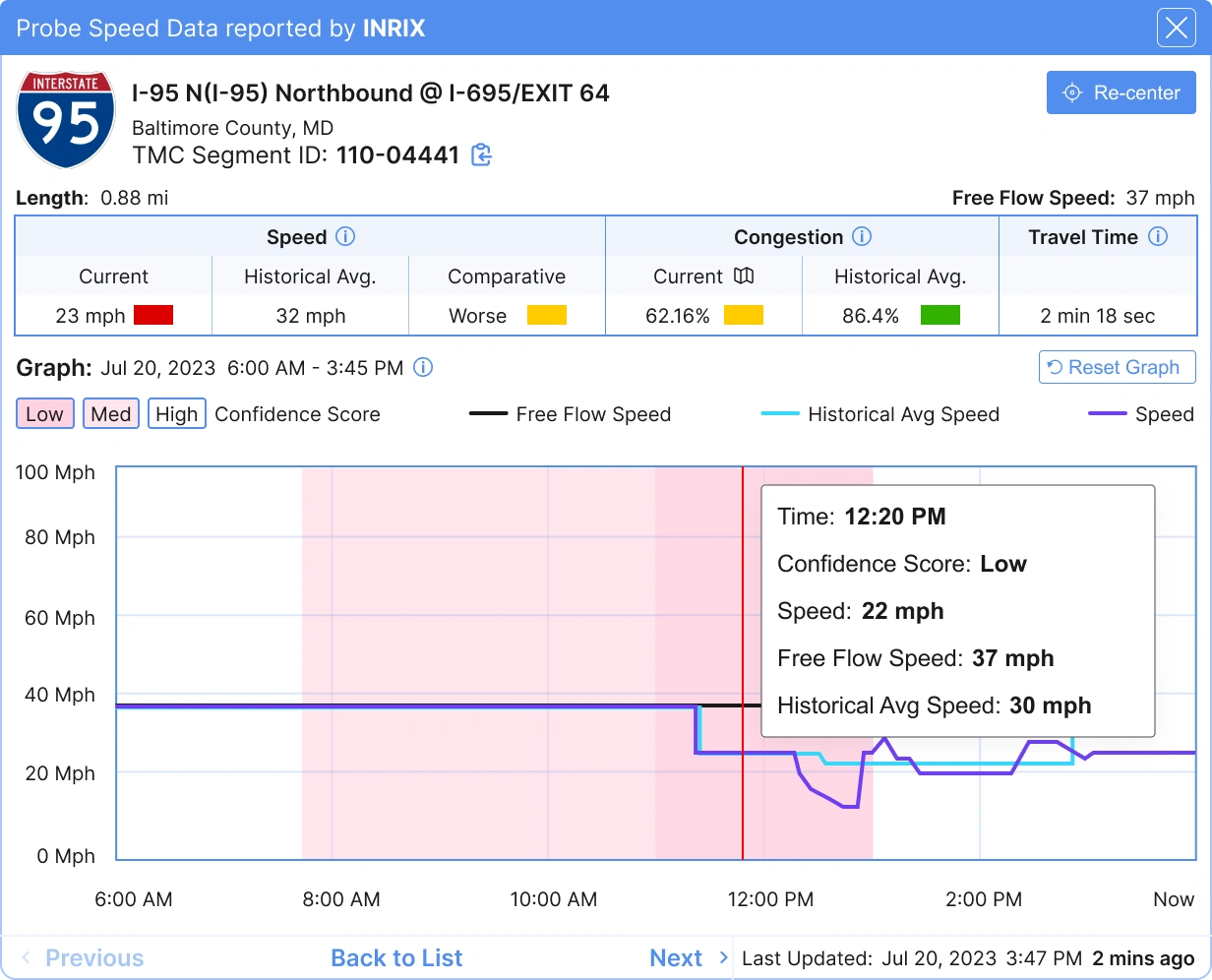Click the Travel Time info icon

[x=1158, y=237]
